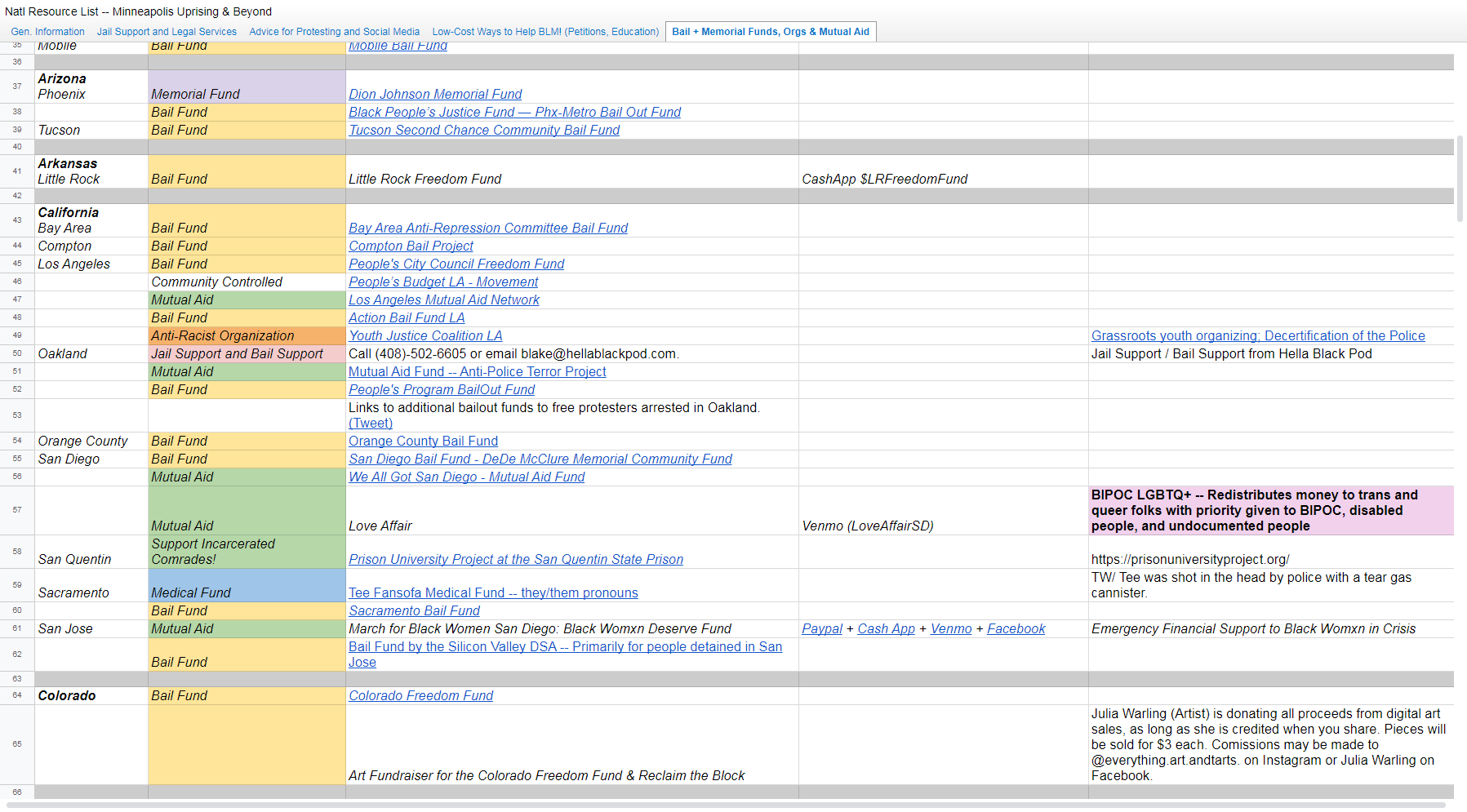Select the Colorado state heading cell

point(91,696)
